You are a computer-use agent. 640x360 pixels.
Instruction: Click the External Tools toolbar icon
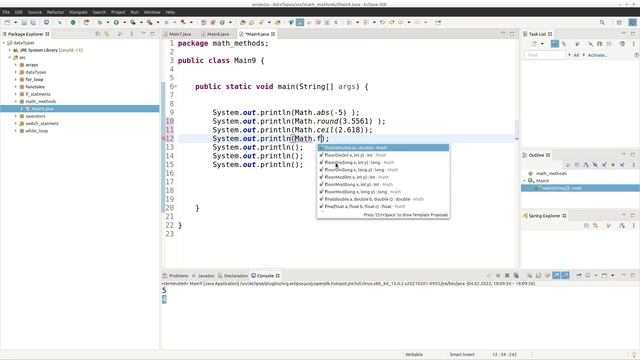tap(150, 22)
